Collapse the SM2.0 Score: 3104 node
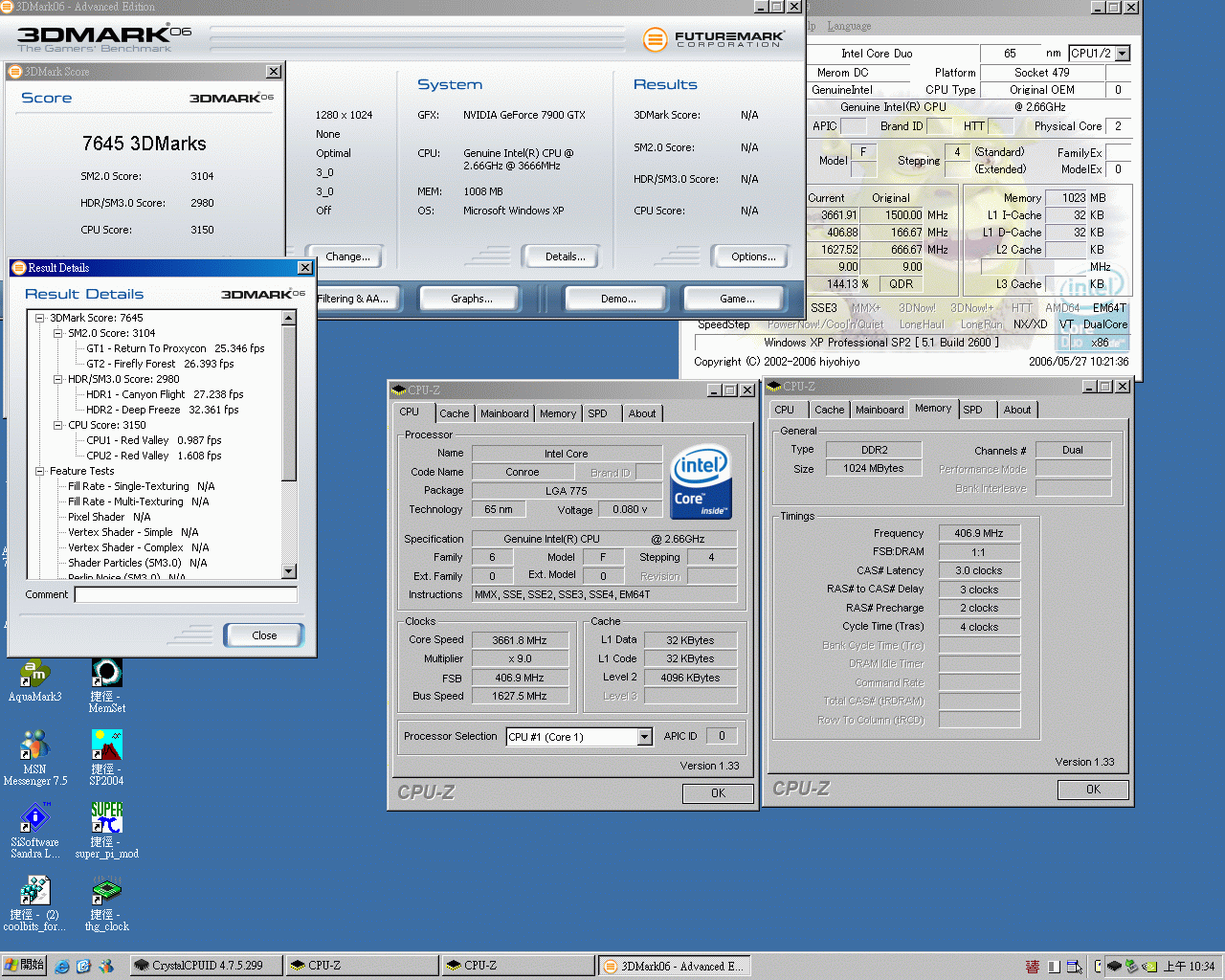 pos(58,333)
